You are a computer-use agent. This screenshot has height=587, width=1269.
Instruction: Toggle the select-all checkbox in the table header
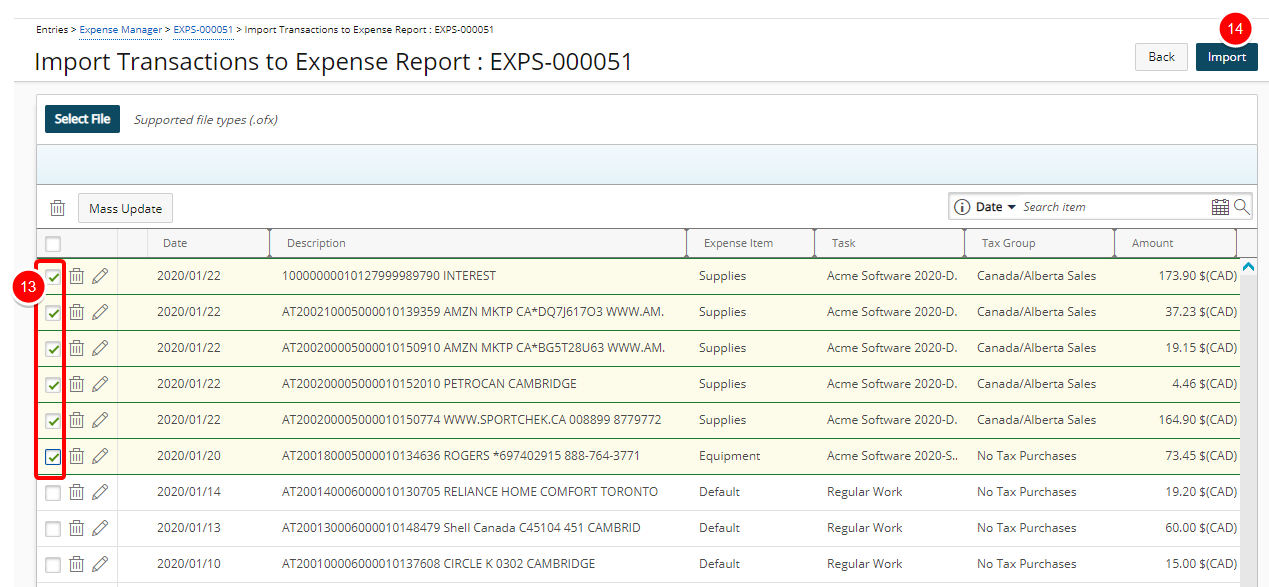click(53, 243)
